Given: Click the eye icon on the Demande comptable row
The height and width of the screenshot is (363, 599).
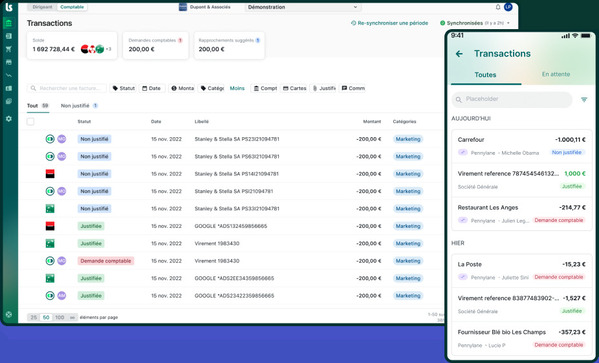Looking at the screenshot, I should coord(50,261).
